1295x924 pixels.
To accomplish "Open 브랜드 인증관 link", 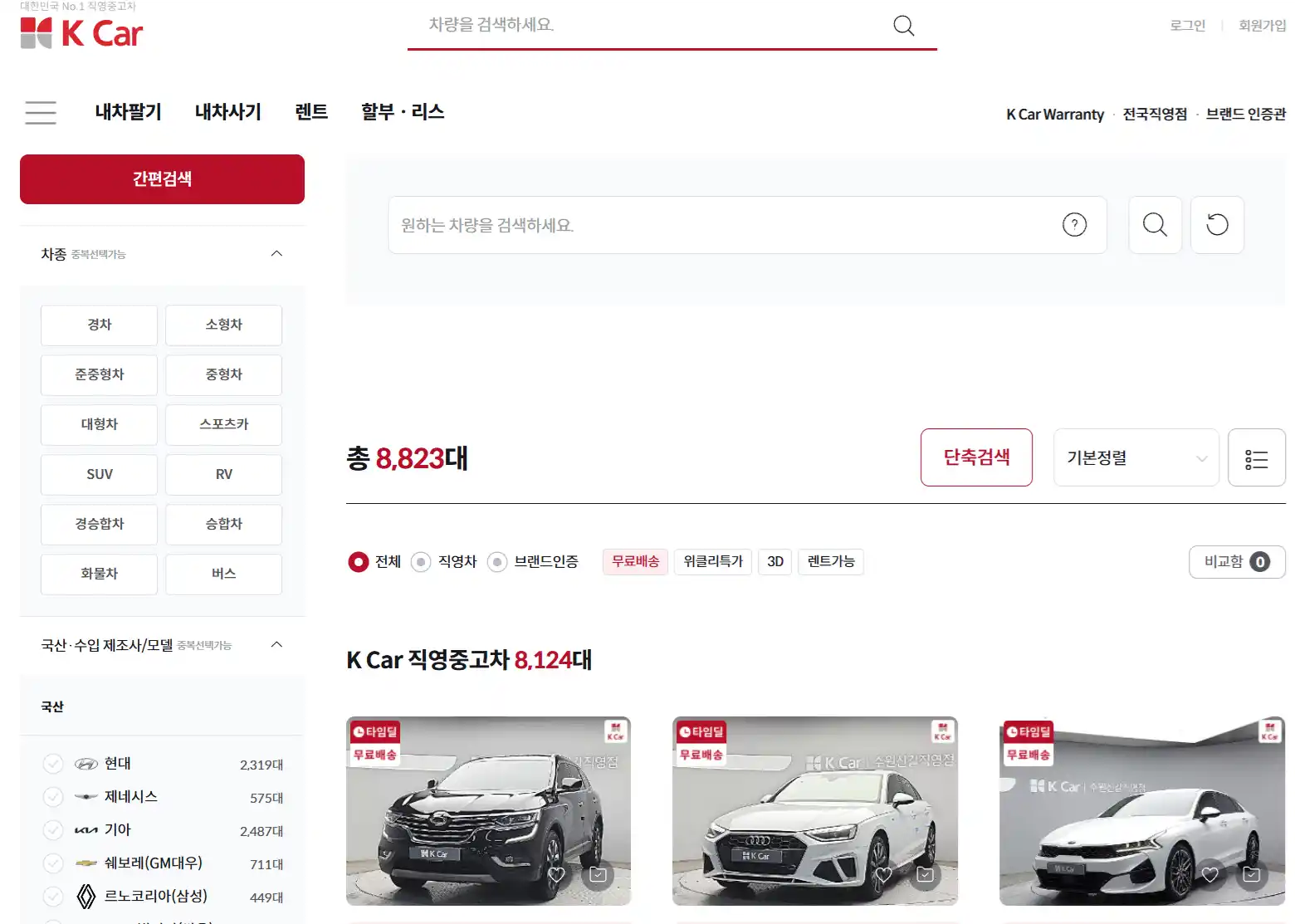I will point(1245,115).
